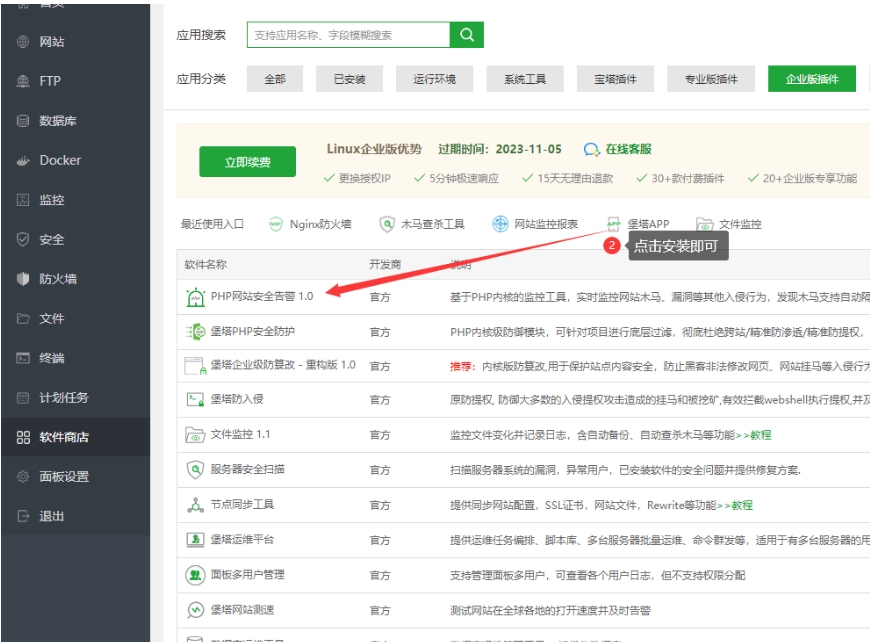Click the database icon beside 数据库

23,121
